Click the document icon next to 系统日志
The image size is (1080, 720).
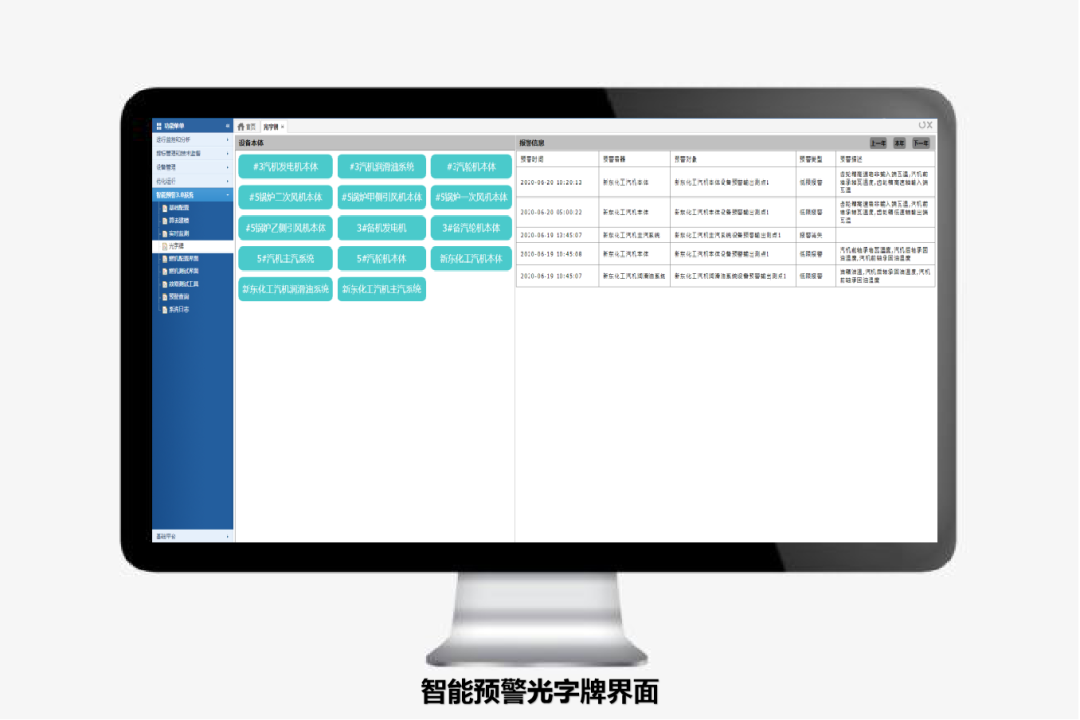164,310
